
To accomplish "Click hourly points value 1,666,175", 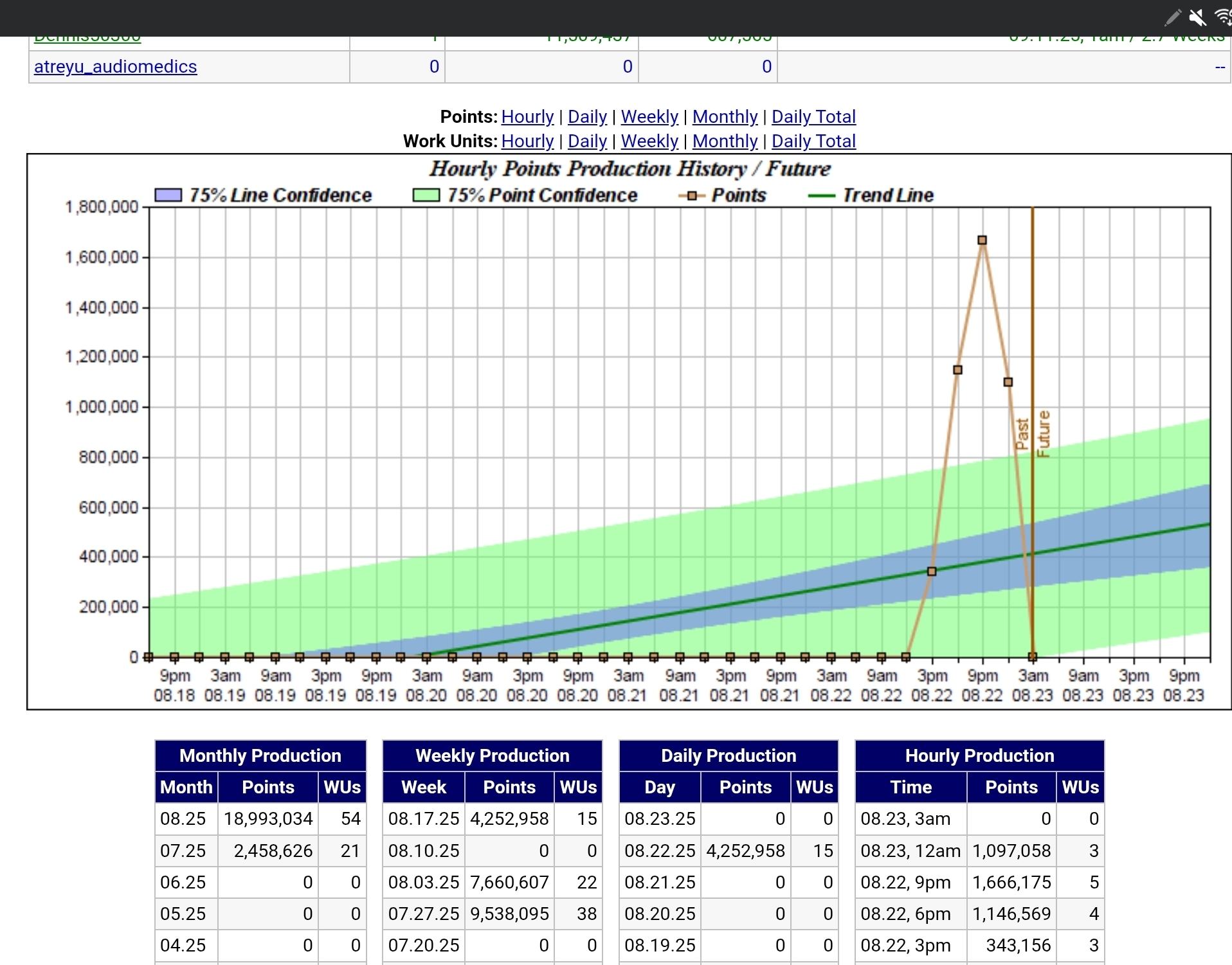I will 1011,882.
